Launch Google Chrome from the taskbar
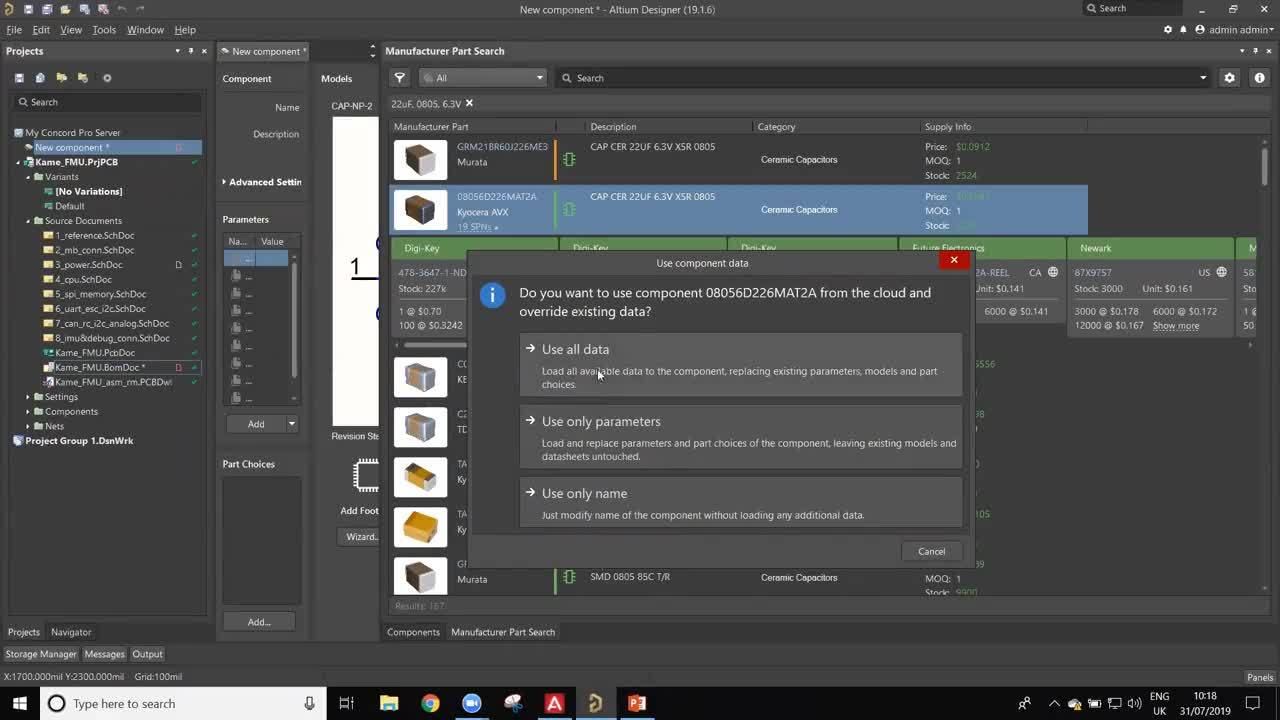Image resolution: width=1280 pixels, height=720 pixels. click(430, 703)
